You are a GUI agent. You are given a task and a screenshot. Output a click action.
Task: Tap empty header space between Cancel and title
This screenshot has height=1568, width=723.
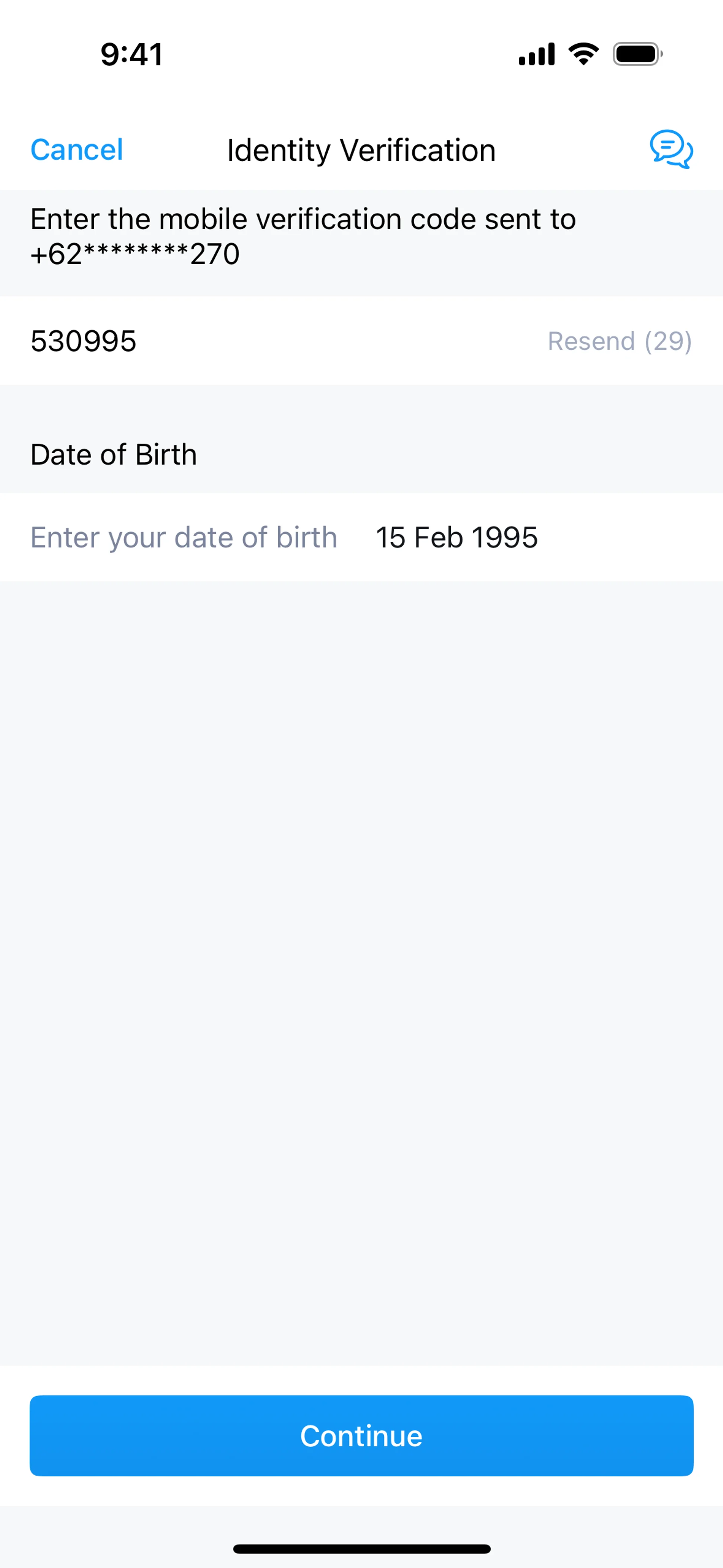point(175,150)
